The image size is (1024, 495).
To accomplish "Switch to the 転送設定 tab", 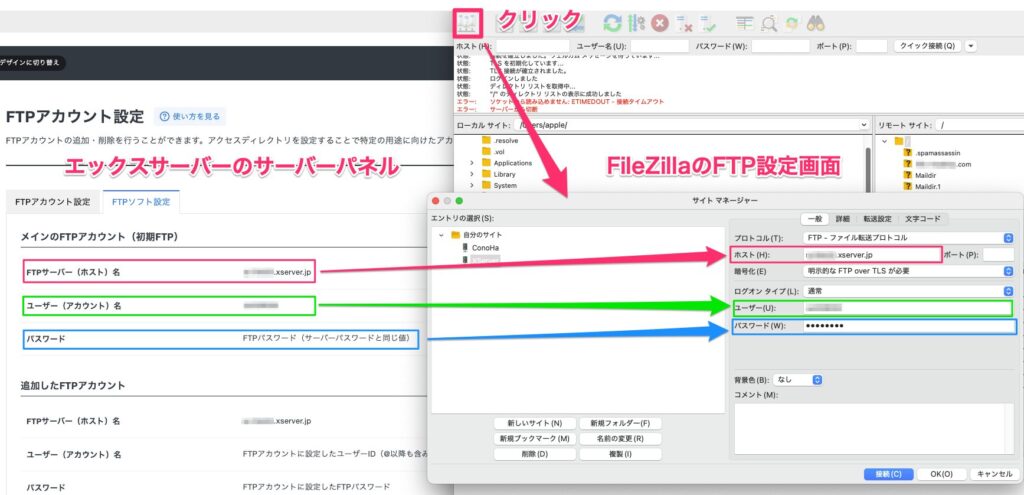I will [x=877, y=219].
